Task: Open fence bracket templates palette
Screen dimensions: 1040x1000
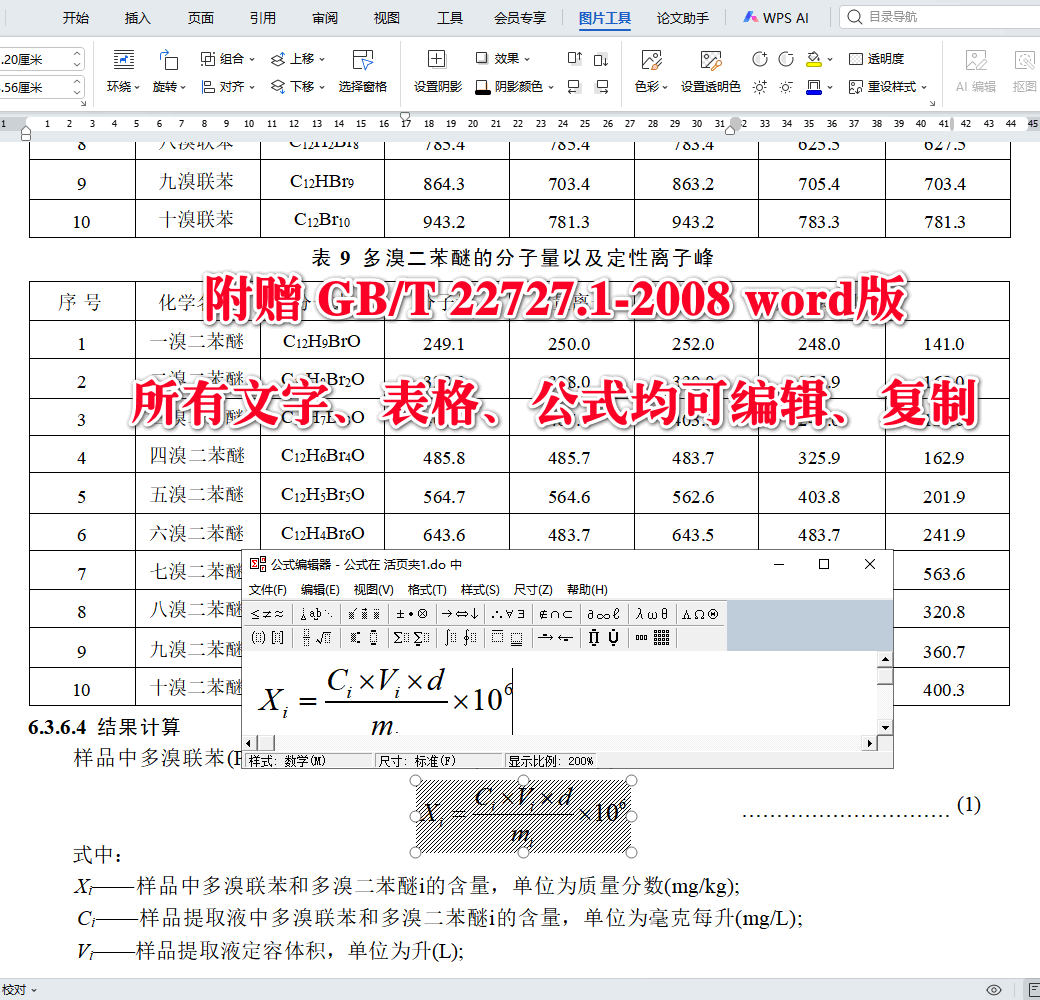Action: pos(267,638)
